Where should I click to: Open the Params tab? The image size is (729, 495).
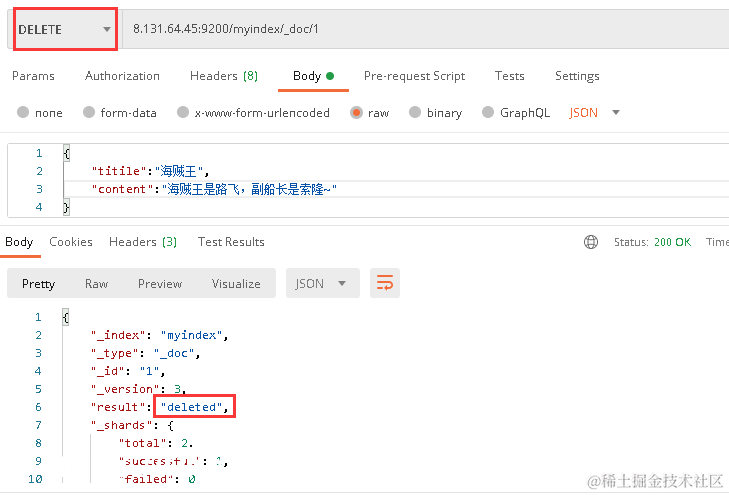click(x=33, y=76)
